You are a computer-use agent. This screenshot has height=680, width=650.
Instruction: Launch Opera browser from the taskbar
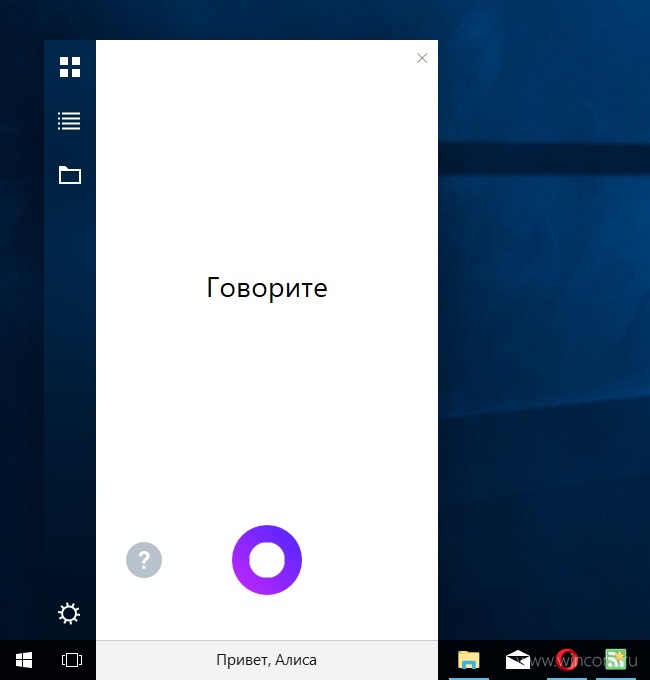[567, 660]
